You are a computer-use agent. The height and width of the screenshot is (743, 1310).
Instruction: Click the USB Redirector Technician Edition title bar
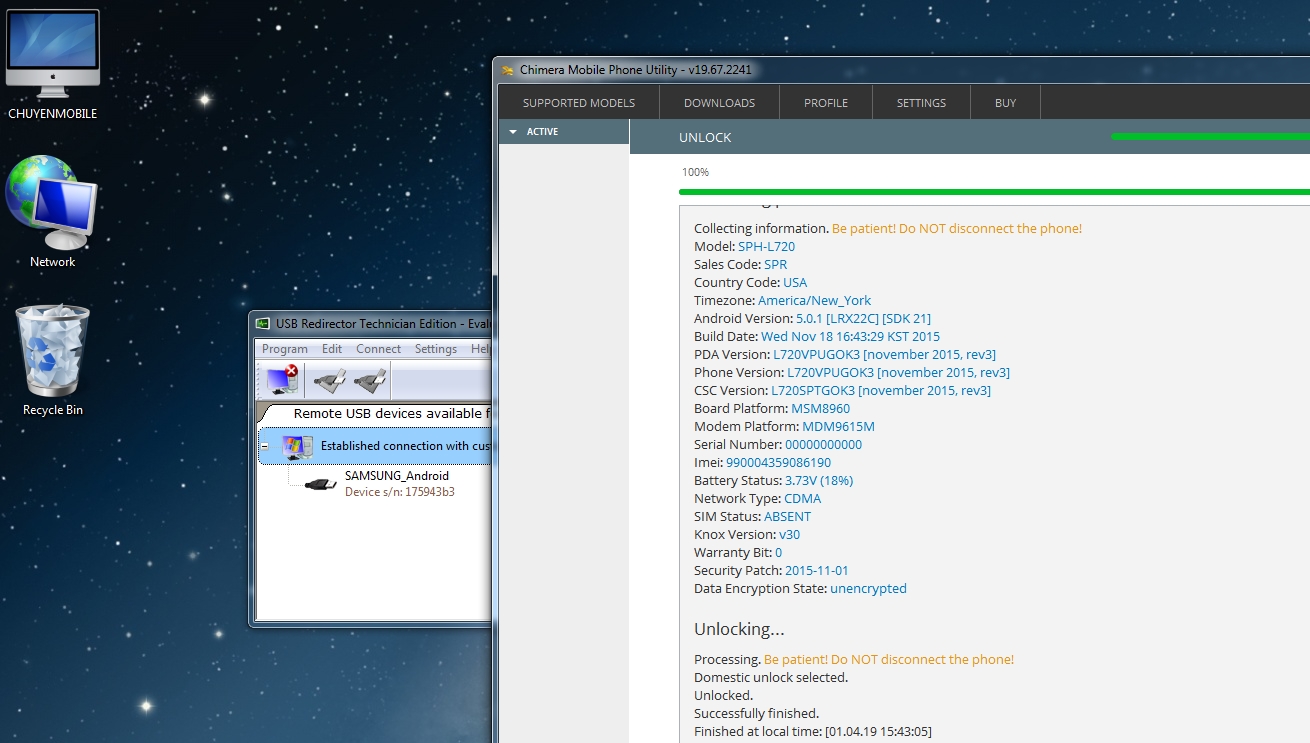[370, 323]
